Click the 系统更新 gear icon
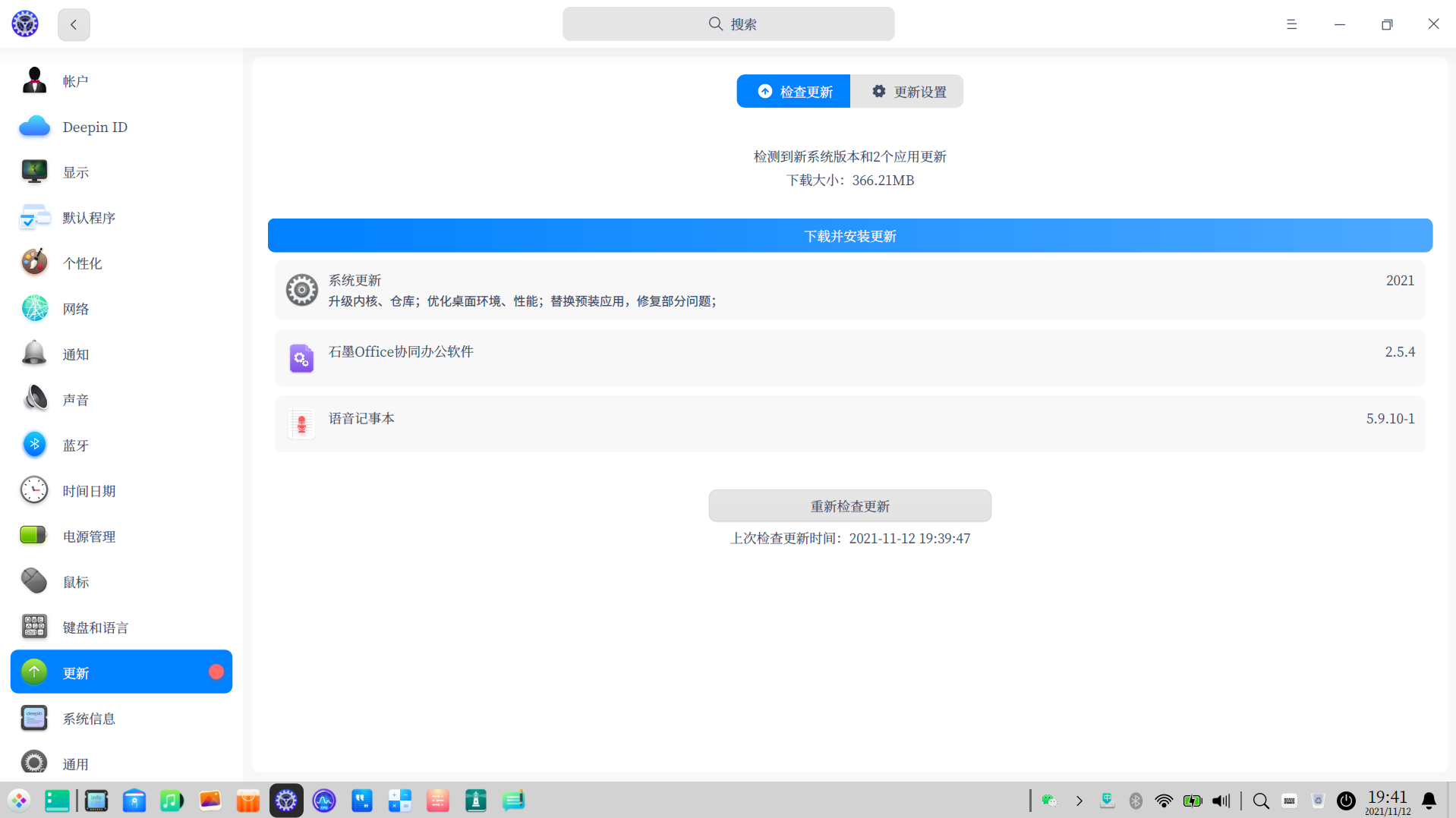This screenshot has width=1456, height=818. 301,290
